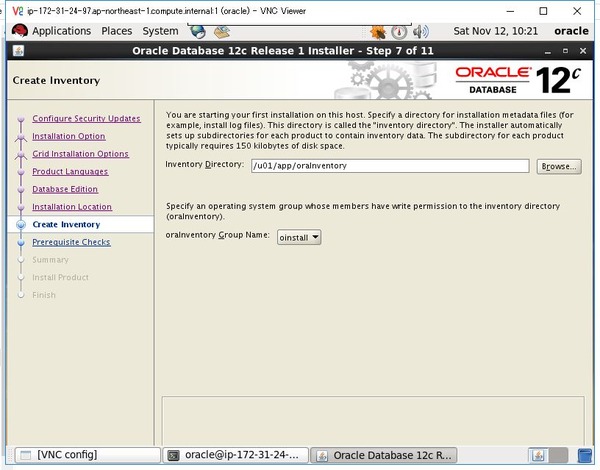Click the VNC Viewer logo icon
Viewport: 600px width, 470px height.
[x=18, y=11]
